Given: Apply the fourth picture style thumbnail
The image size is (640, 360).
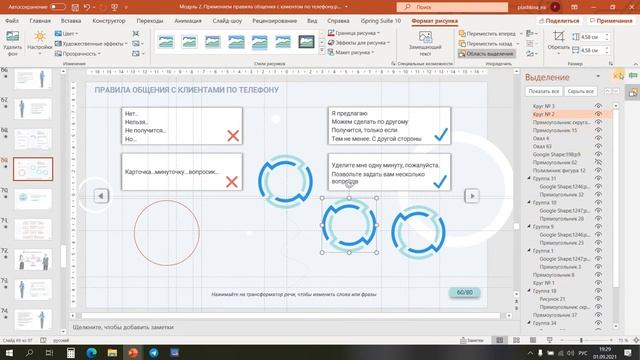Looking at the screenshot, I should (x=236, y=42).
